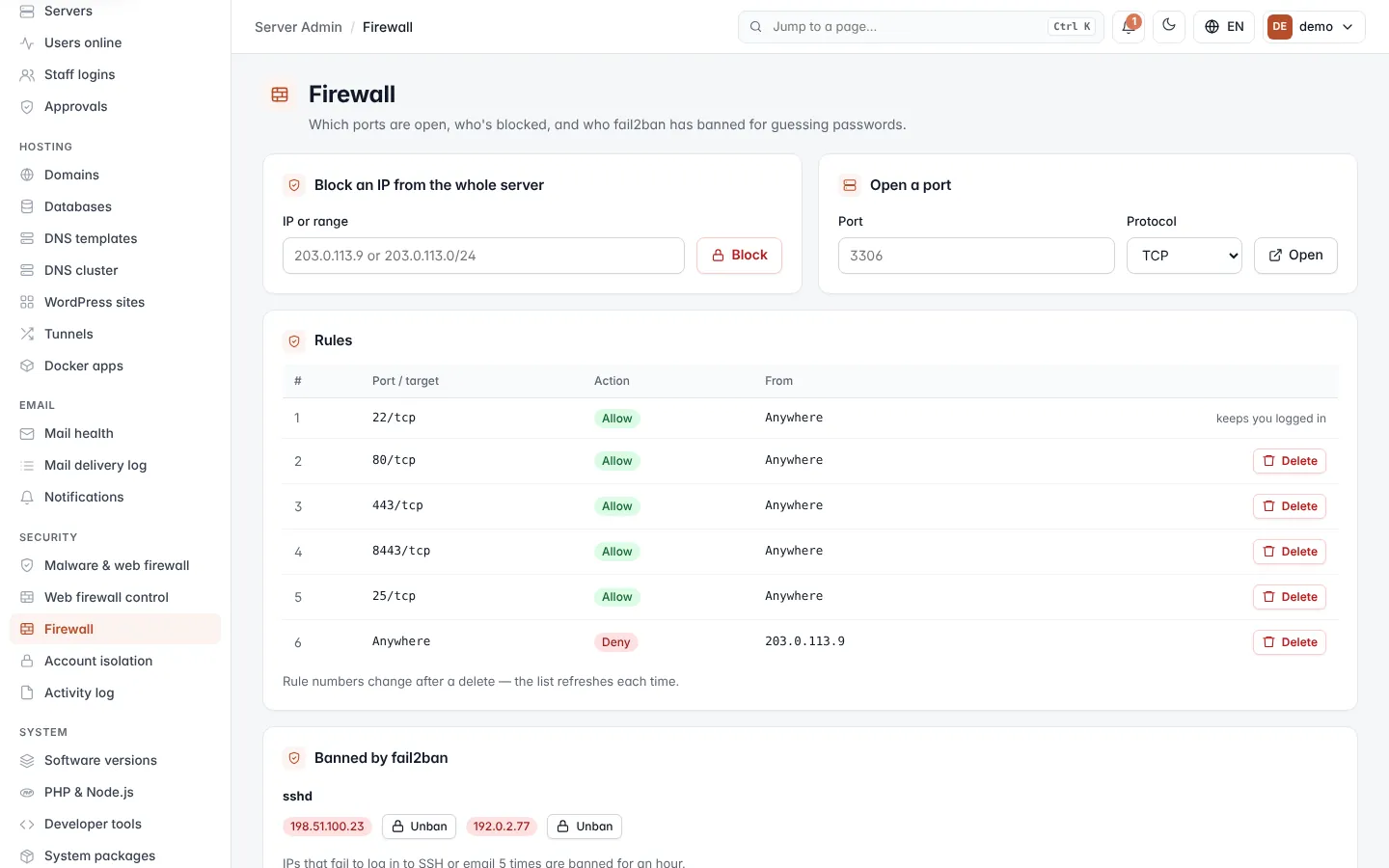Click the Action column header
This screenshot has height=868, width=1389.
pos(612,381)
